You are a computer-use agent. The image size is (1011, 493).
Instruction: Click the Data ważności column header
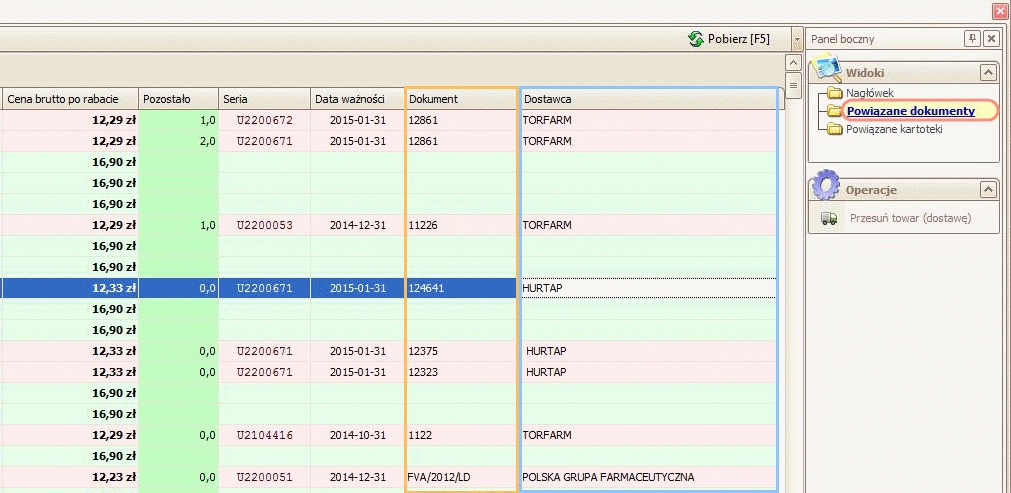pyautogui.click(x=357, y=99)
